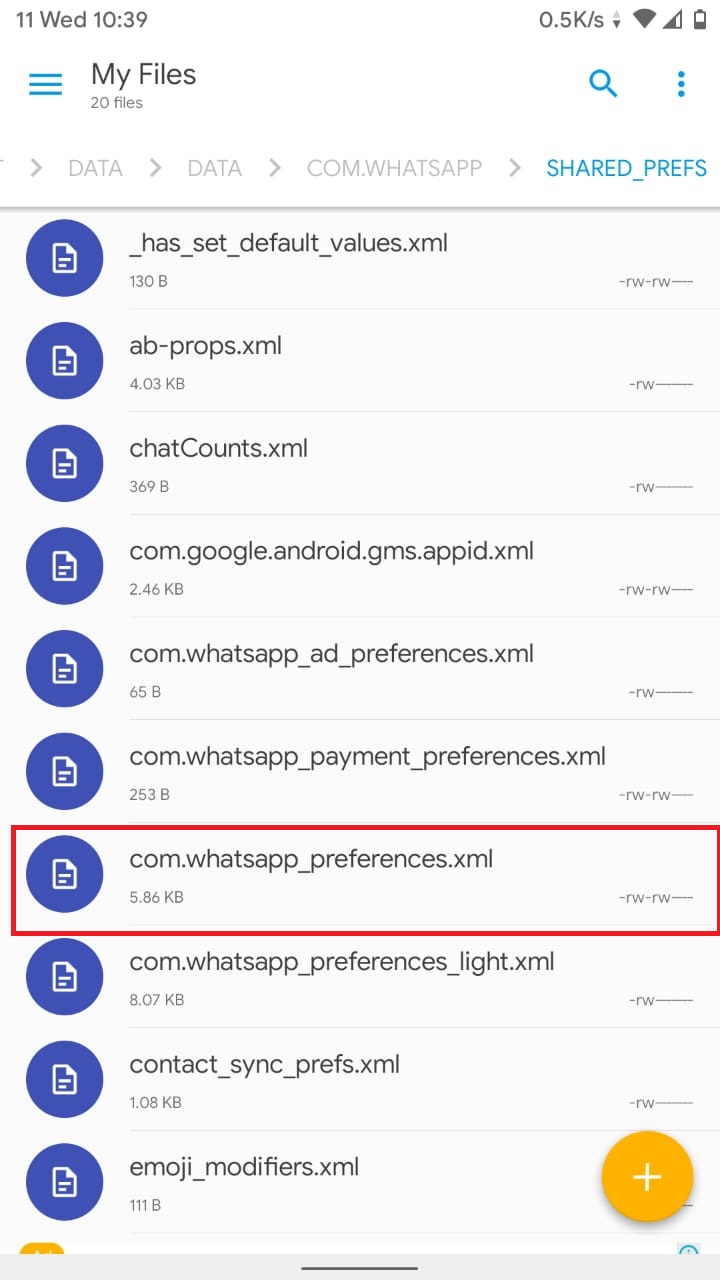The height and width of the screenshot is (1280, 720).
Task: Go to COM.WHATSAPP breadcrumb folder
Action: pos(394,168)
